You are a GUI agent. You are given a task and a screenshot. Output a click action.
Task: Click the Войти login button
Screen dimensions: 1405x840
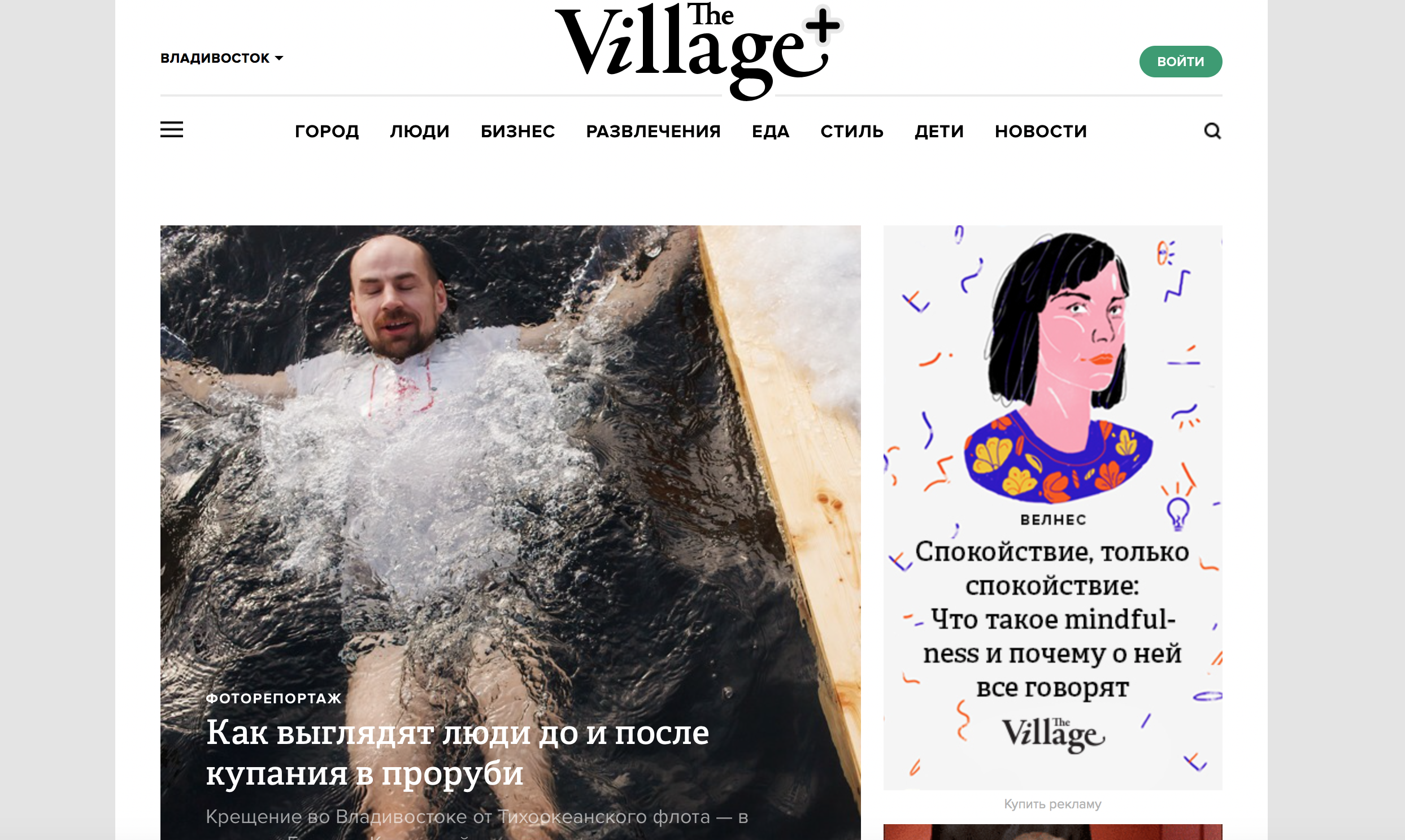(x=1180, y=61)
